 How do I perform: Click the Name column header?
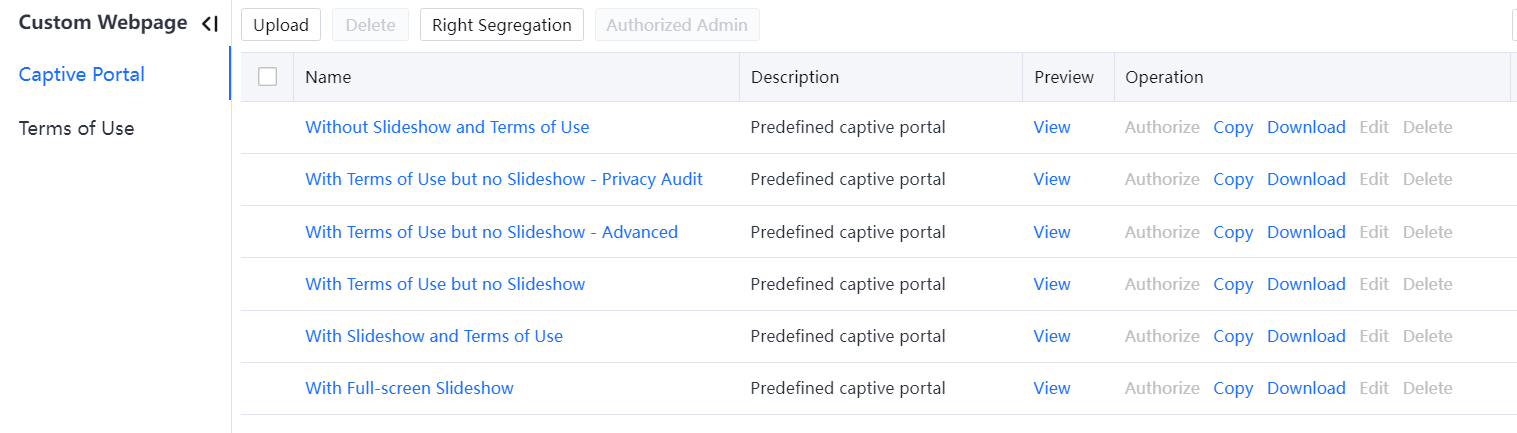(x=328, y=77)
